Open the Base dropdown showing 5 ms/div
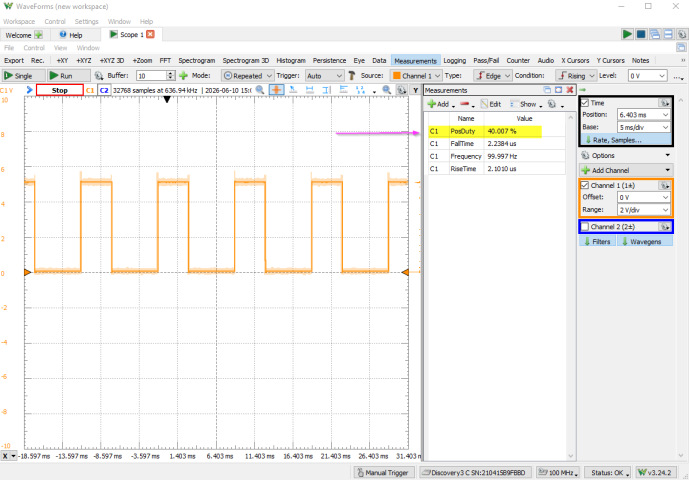This screenshot has width=689, height=480. point(644,127)
